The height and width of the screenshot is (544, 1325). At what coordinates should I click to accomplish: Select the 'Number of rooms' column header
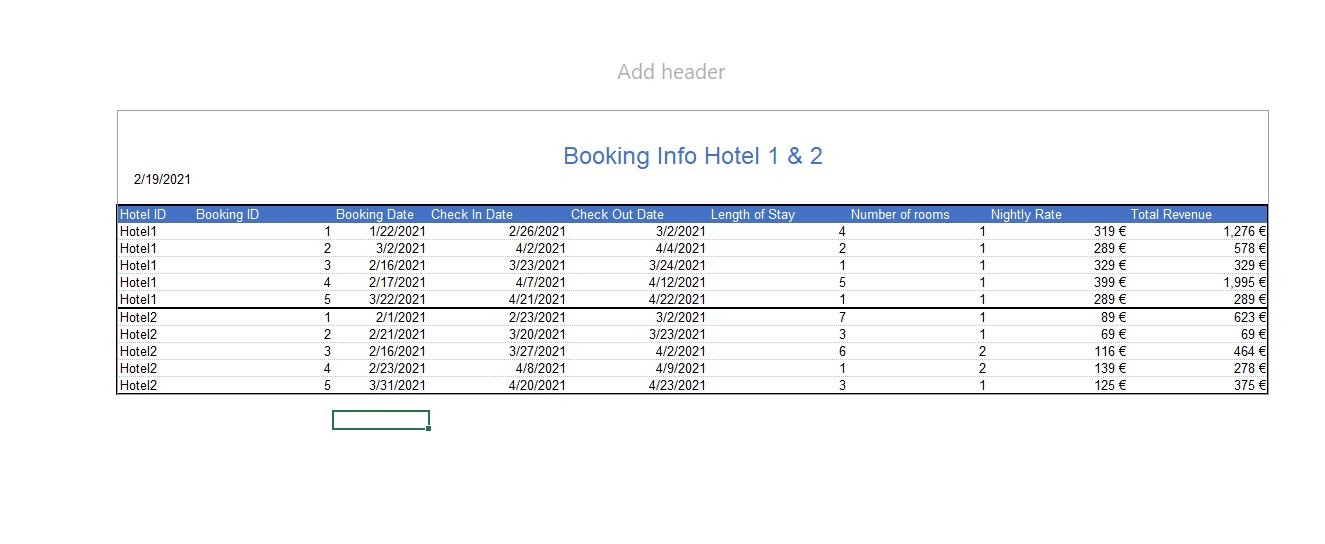(900, 214)
